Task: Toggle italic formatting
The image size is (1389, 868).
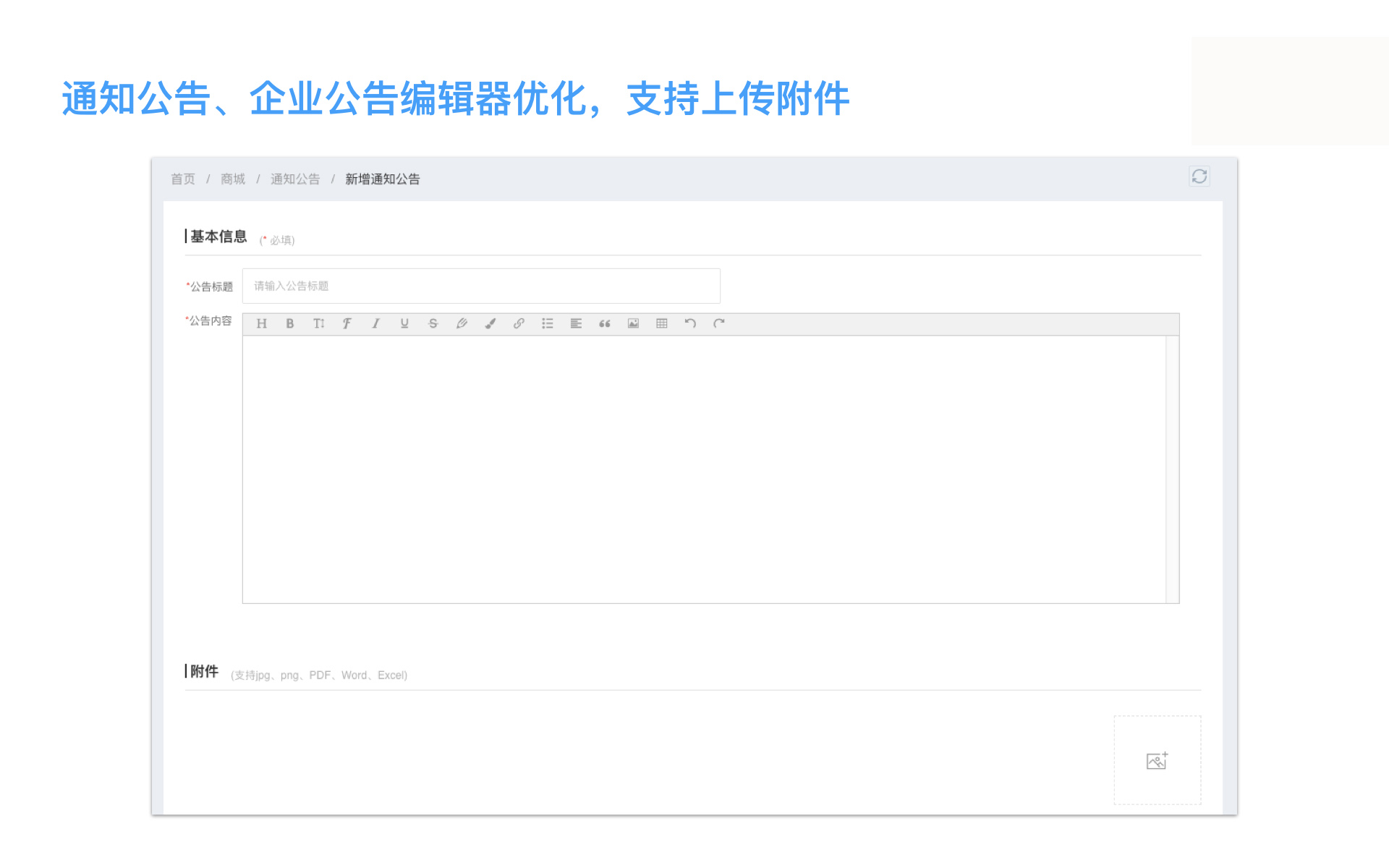Action: tap(375, 323)
